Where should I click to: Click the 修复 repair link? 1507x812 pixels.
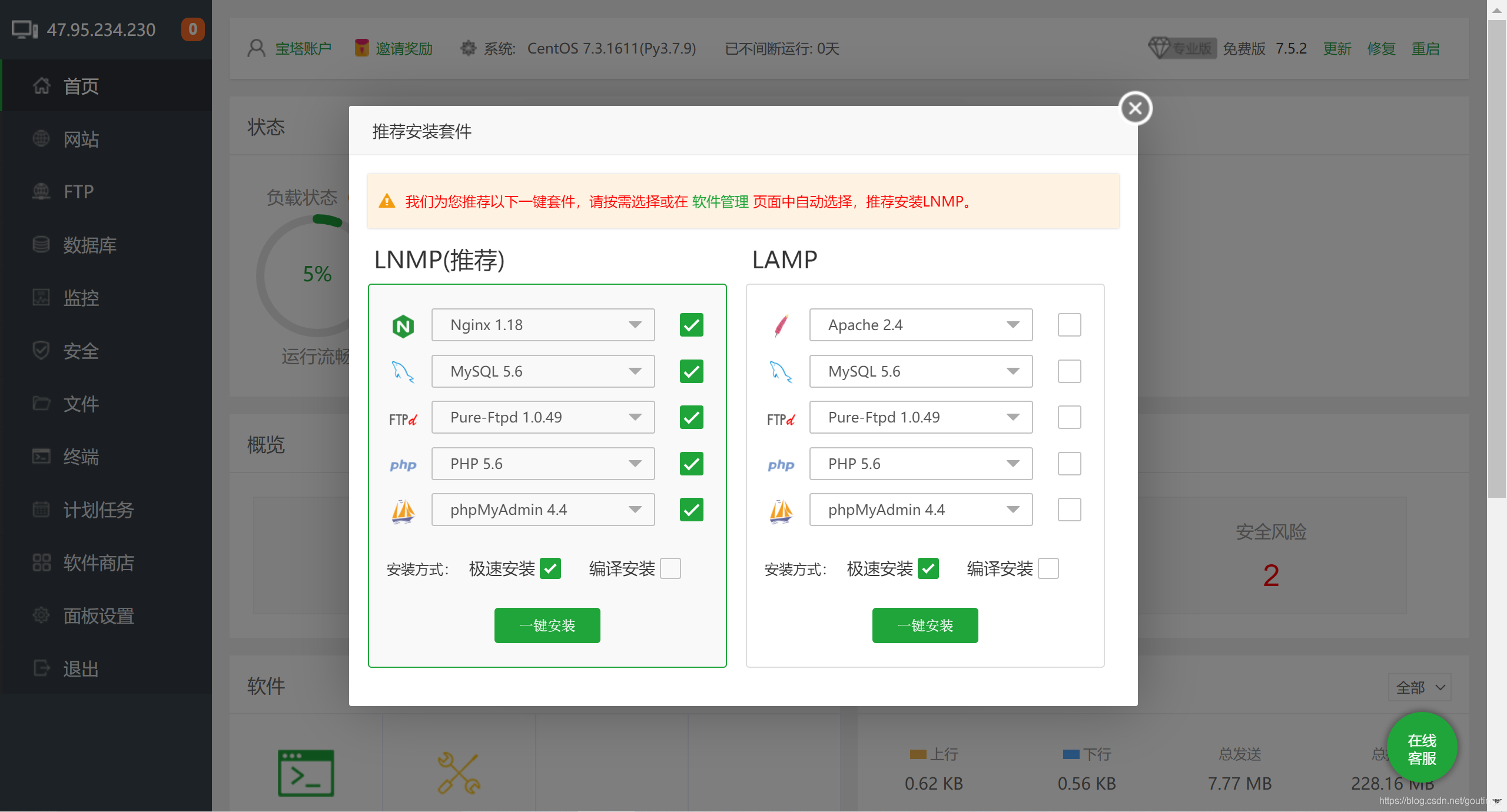(x=1382, y=48)
